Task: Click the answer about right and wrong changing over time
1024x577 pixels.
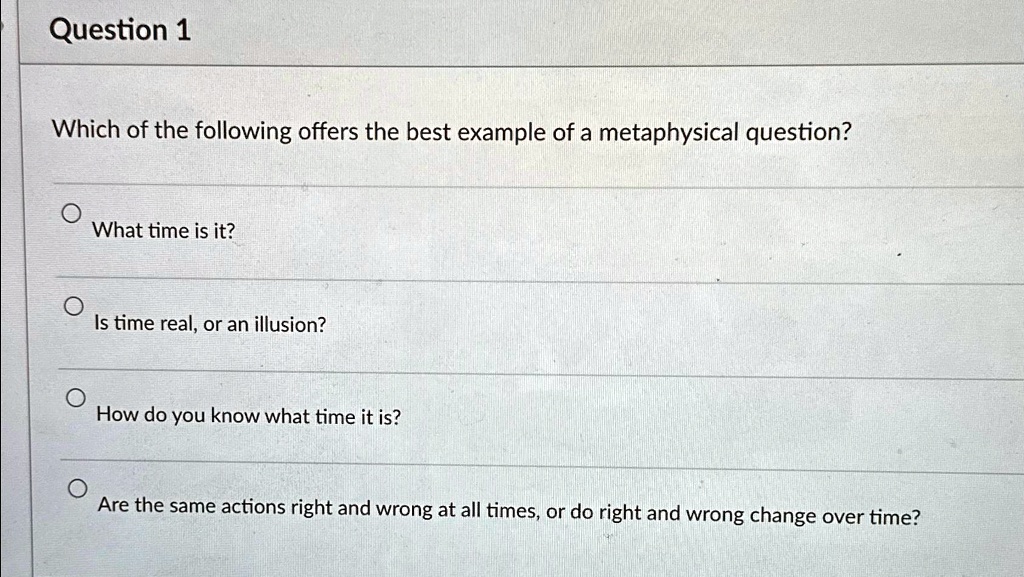Action: tap(508, 509)
